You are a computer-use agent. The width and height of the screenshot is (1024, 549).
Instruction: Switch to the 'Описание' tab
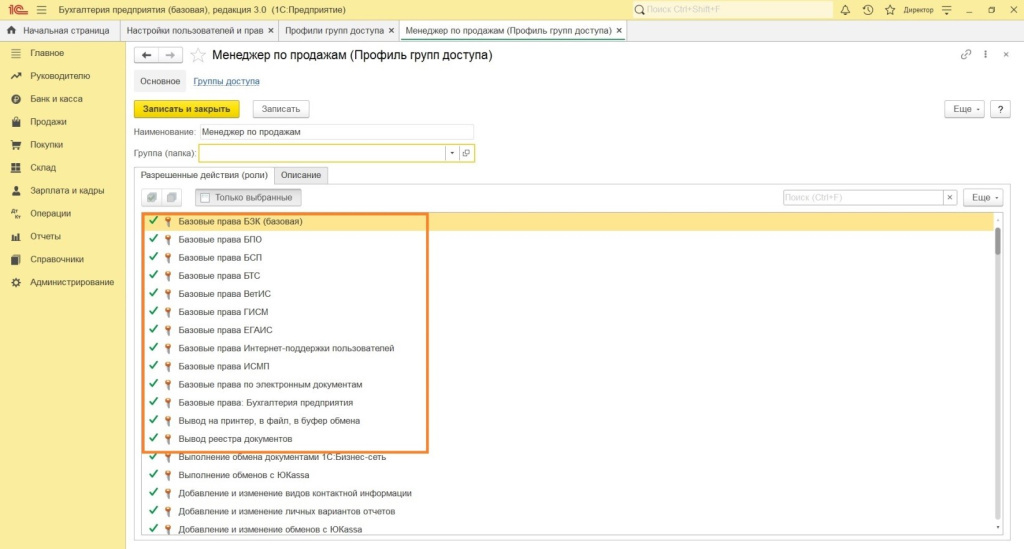pyautogui.click(x=301, y=175)
